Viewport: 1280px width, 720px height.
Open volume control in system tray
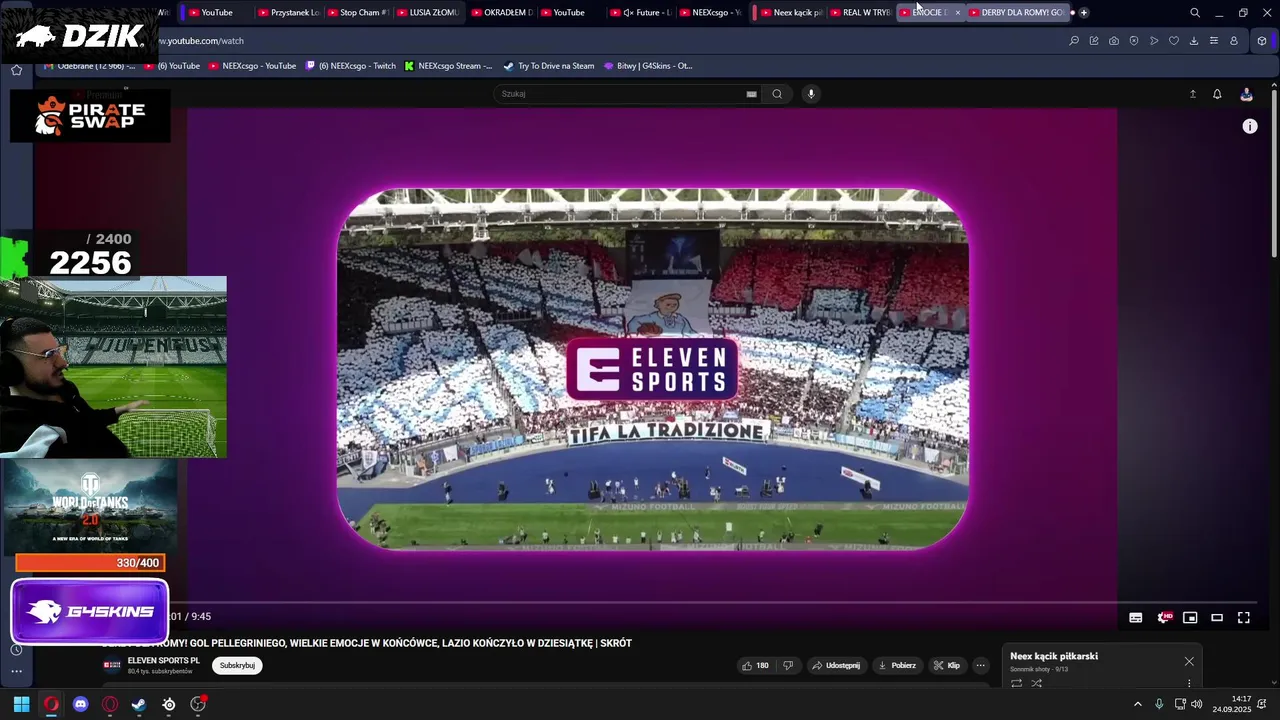1196,705
